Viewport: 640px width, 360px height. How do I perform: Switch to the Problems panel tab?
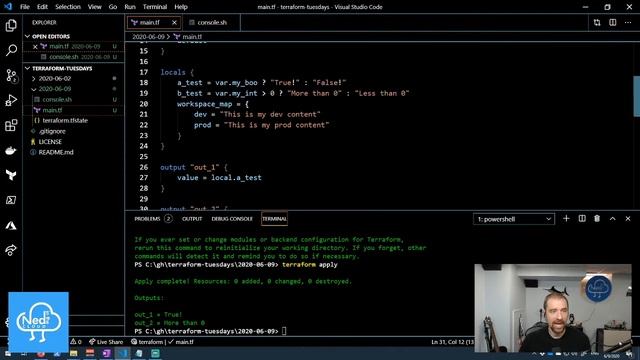147,219
